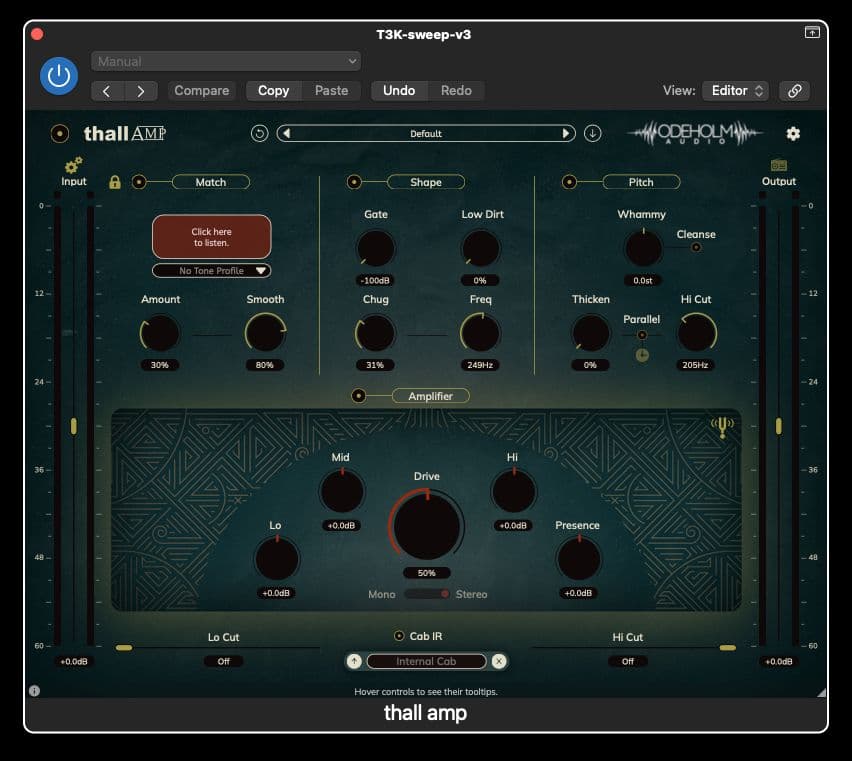This screenshot has width=852, height=761.
Task: Toggle the Cleanse option
Action: coord(696,248)
